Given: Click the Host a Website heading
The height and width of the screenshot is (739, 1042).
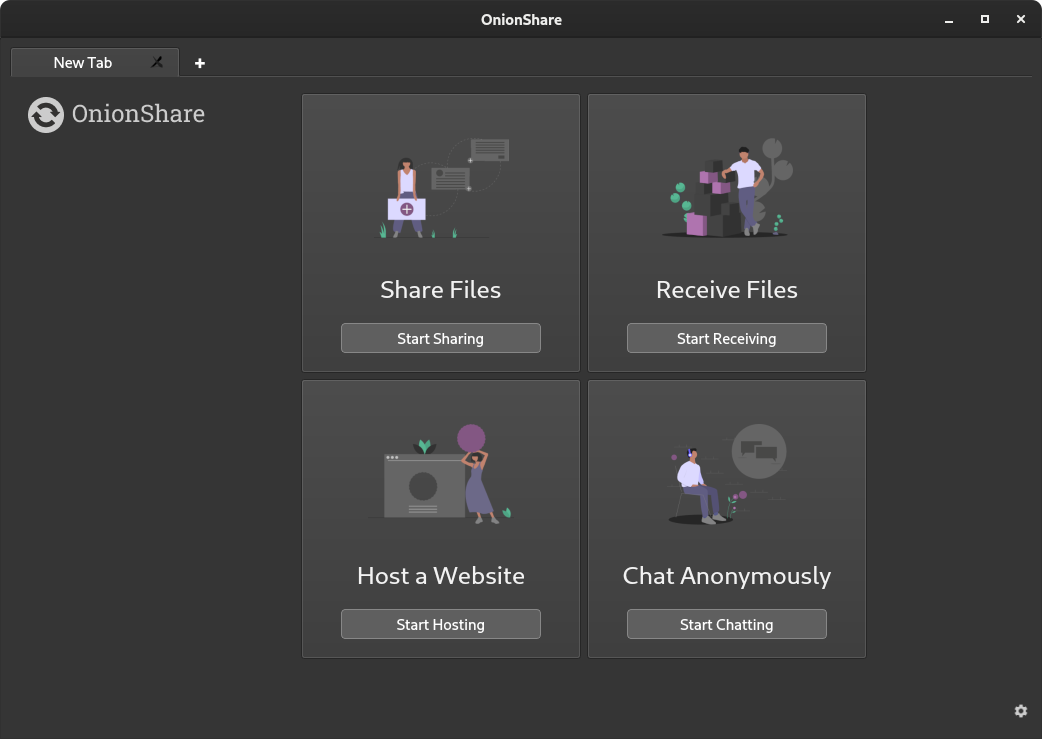Looking at the screenshot, I should point(440,576).
